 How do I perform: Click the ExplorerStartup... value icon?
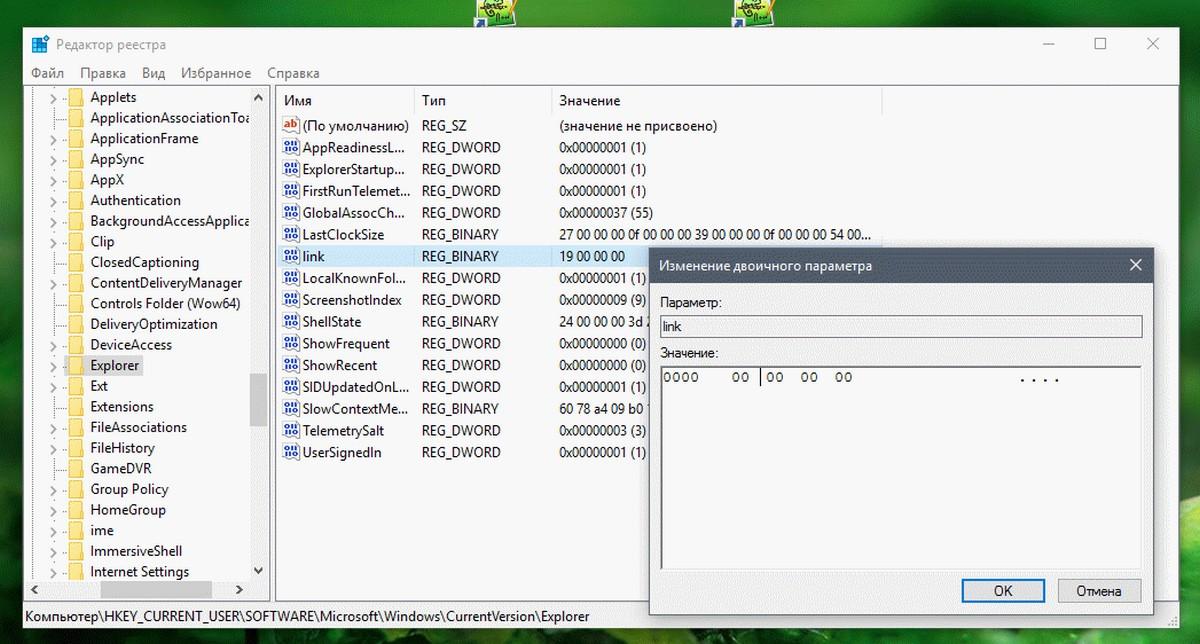click(x=291, y=169)
